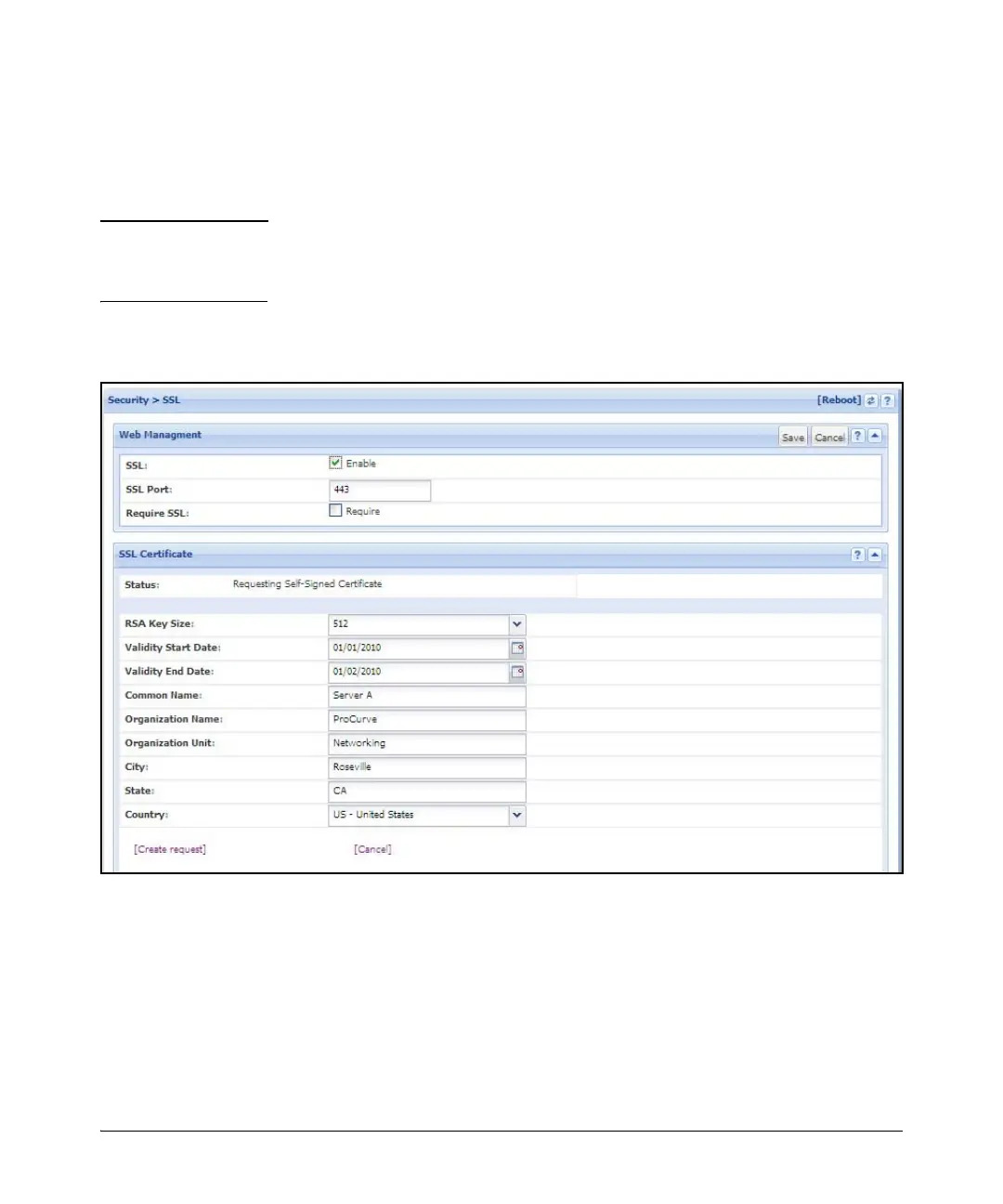
Task: Click the Cancel link under Country
Action: tap(372, 849)
